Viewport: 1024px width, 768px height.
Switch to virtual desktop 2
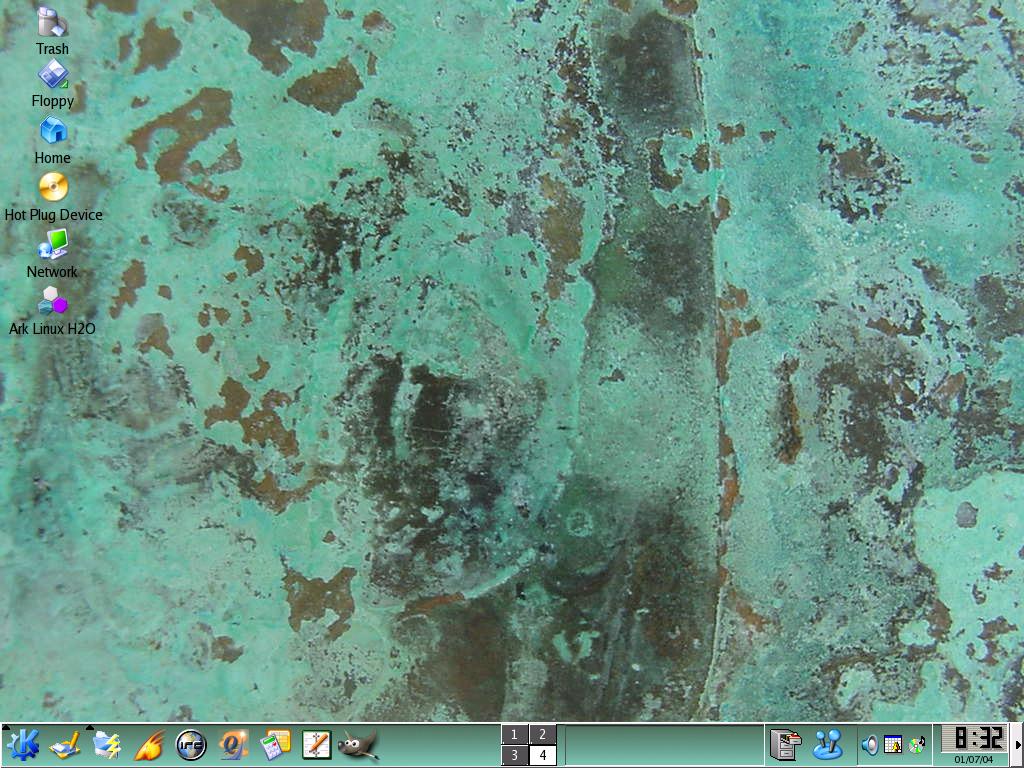542,735
